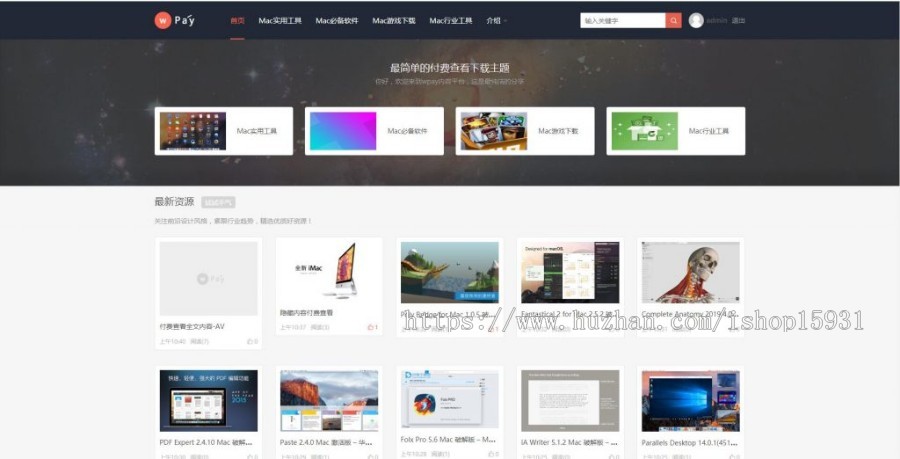Image resolution: width=900 pixels, height=459 pixels.
Task: Click the 退出 logout link
Action: tap(739, 21)
